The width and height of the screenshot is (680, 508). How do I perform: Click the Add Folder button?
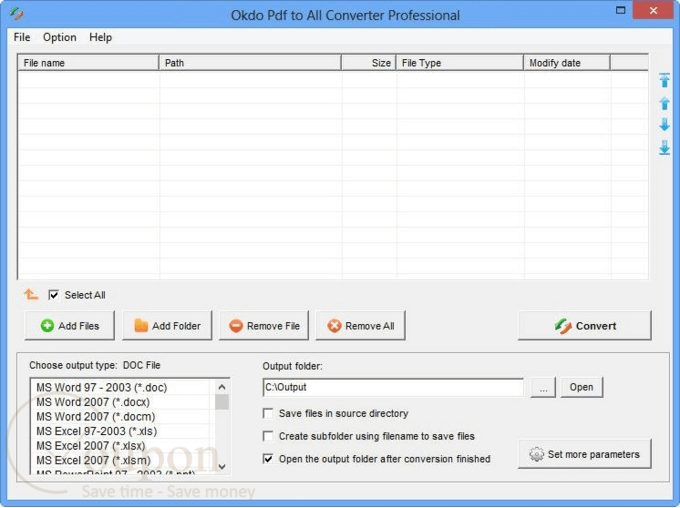point(167,325)
